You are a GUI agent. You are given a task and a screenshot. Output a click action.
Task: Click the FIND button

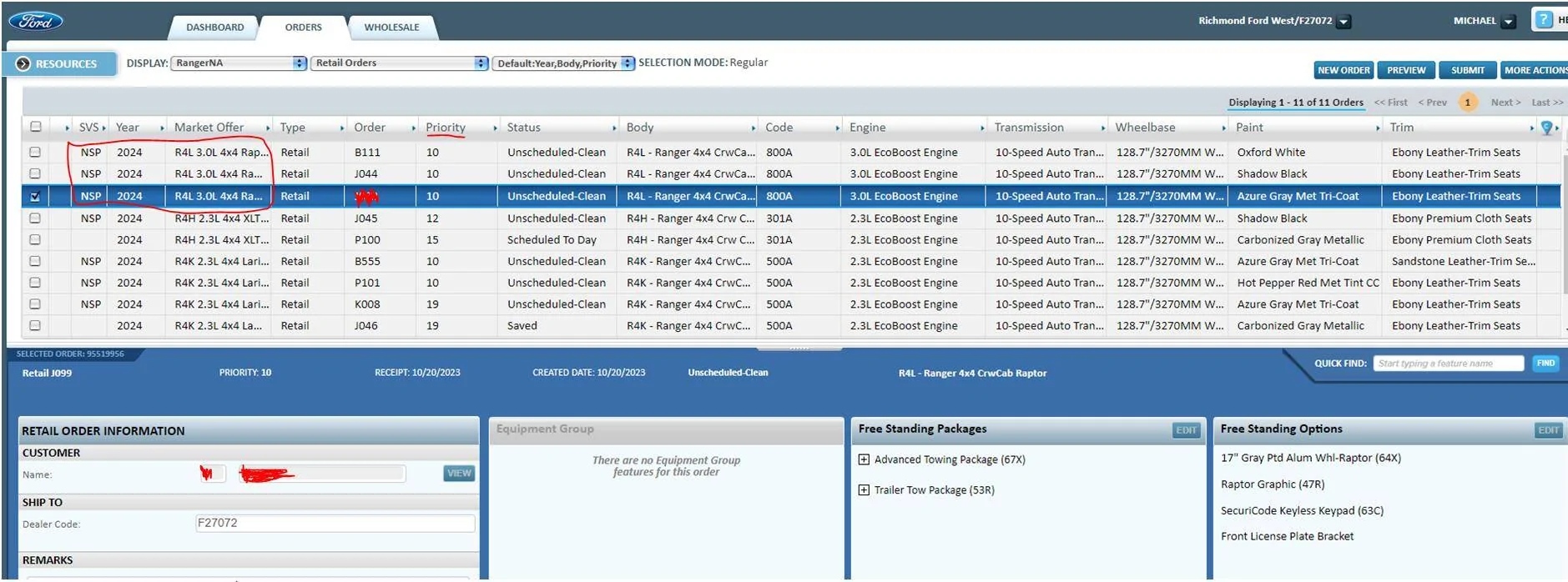click(1545, 364)
